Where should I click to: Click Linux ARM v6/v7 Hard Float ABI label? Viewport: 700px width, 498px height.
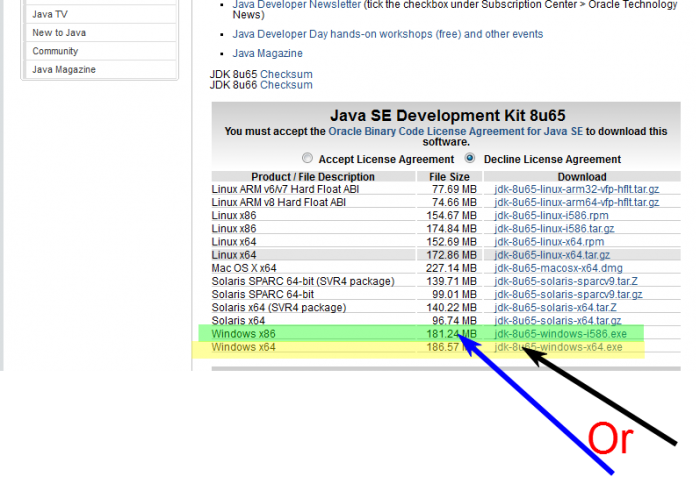click(285, 189)
